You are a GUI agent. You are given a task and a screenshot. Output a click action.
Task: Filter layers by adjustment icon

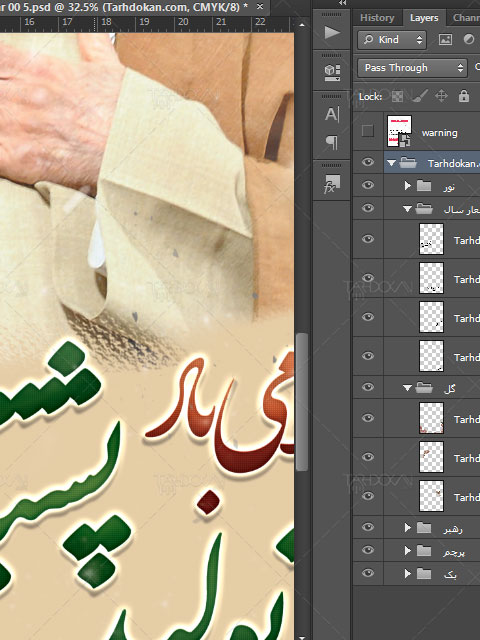click(x=469, y=39)
